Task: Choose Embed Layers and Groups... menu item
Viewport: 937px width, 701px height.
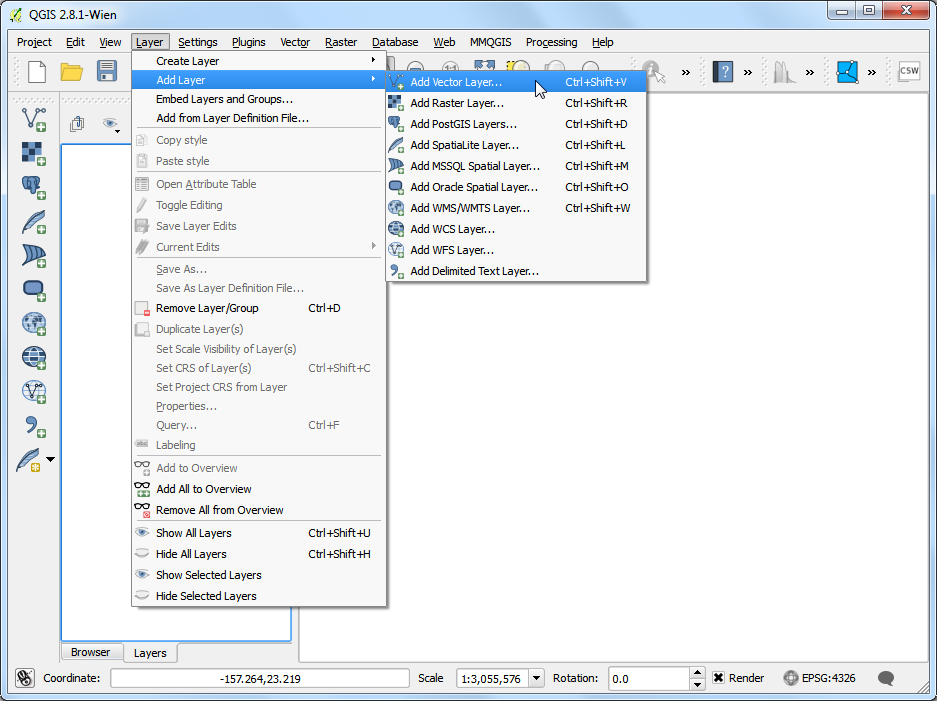Action: [x=259, y=99]
